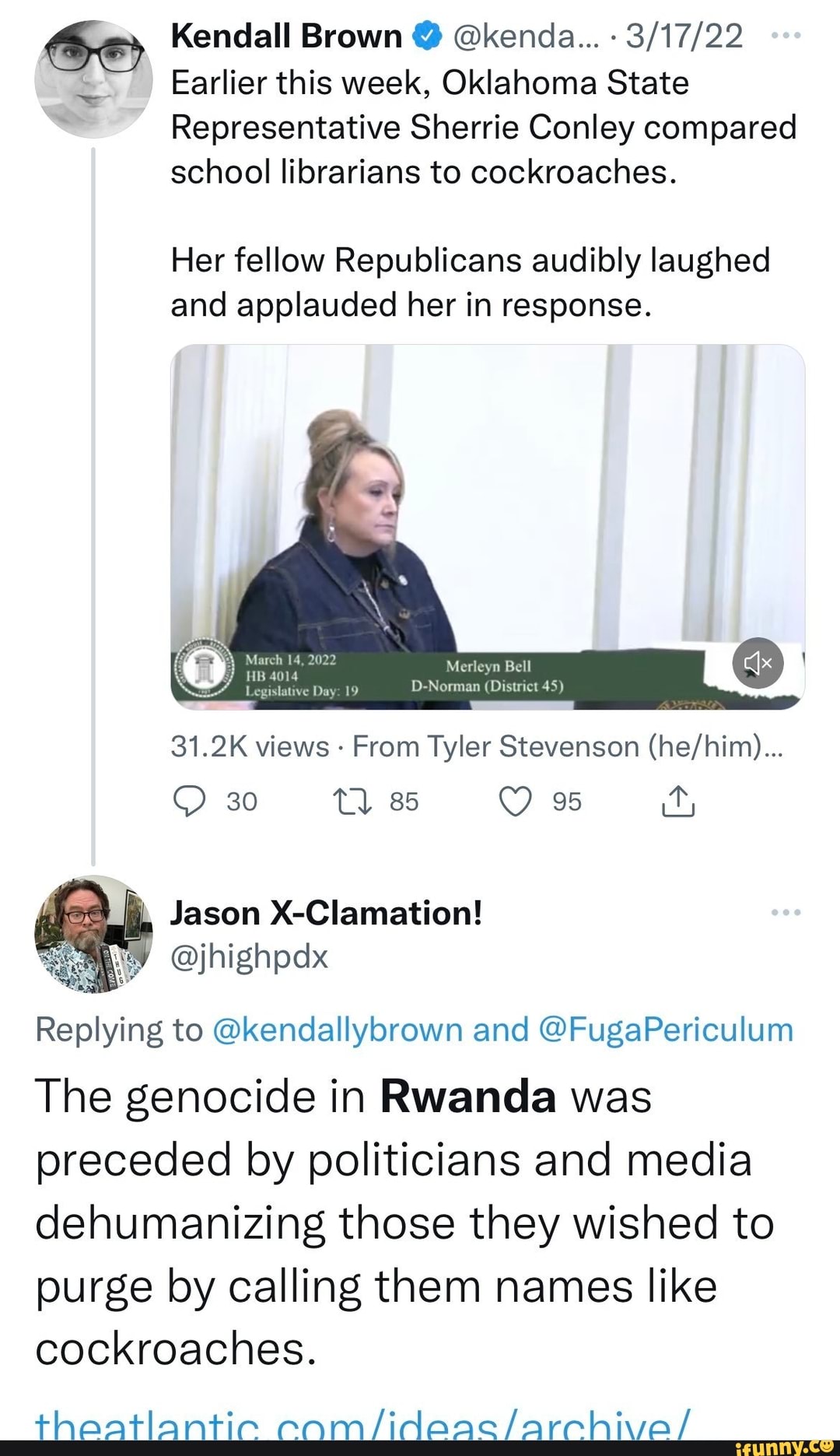
Task: Open Jason X-Clamation! display name
Action: (327, 913)
